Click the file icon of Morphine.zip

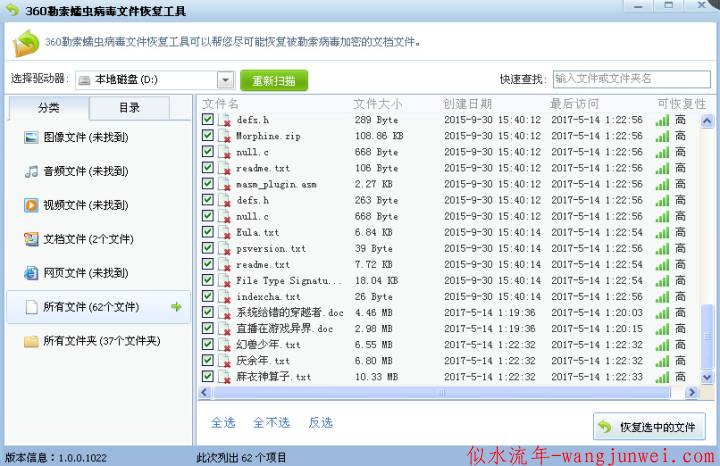point(225,136)
